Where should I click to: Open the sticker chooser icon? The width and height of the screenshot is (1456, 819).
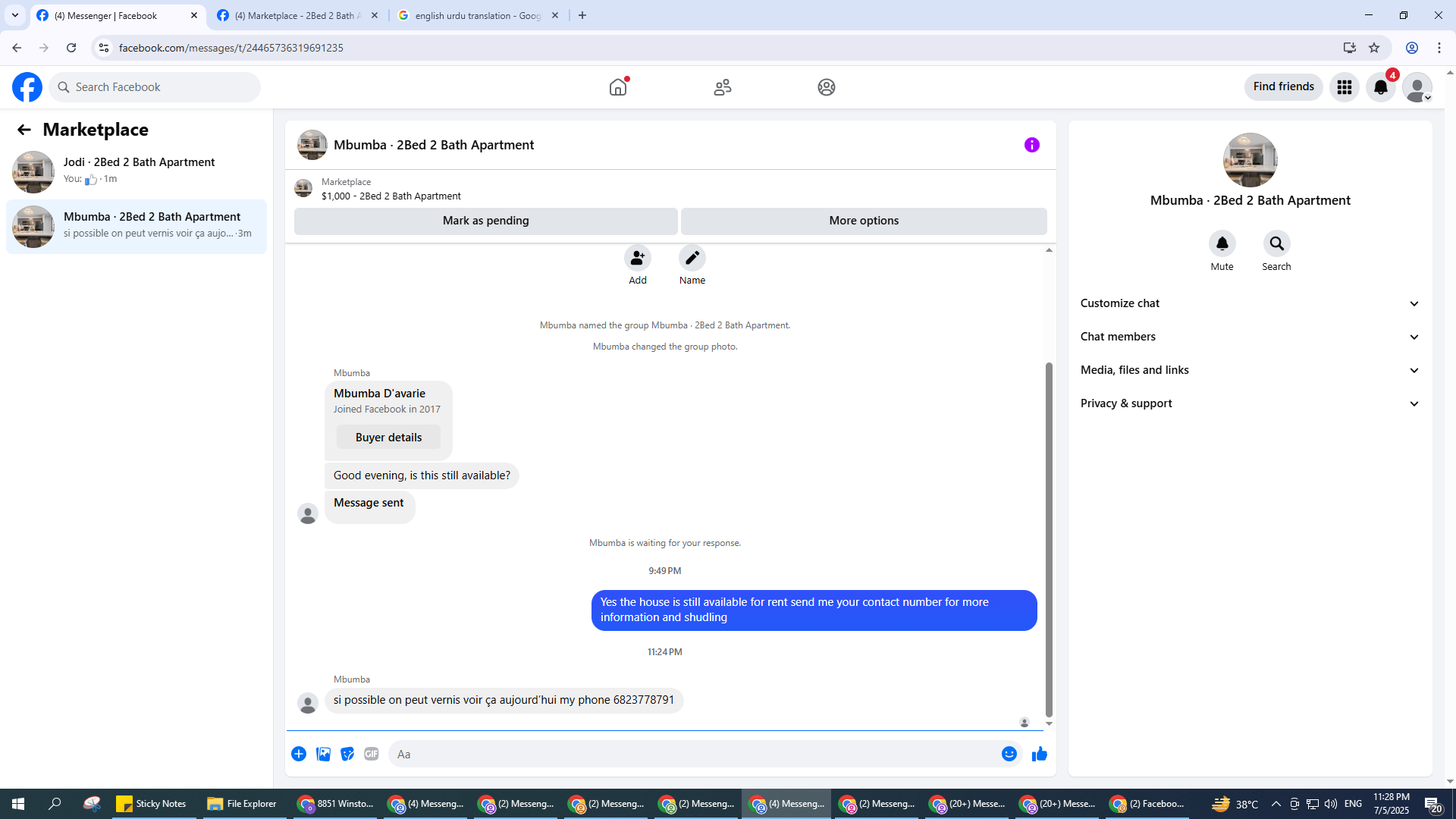point(347,754)
